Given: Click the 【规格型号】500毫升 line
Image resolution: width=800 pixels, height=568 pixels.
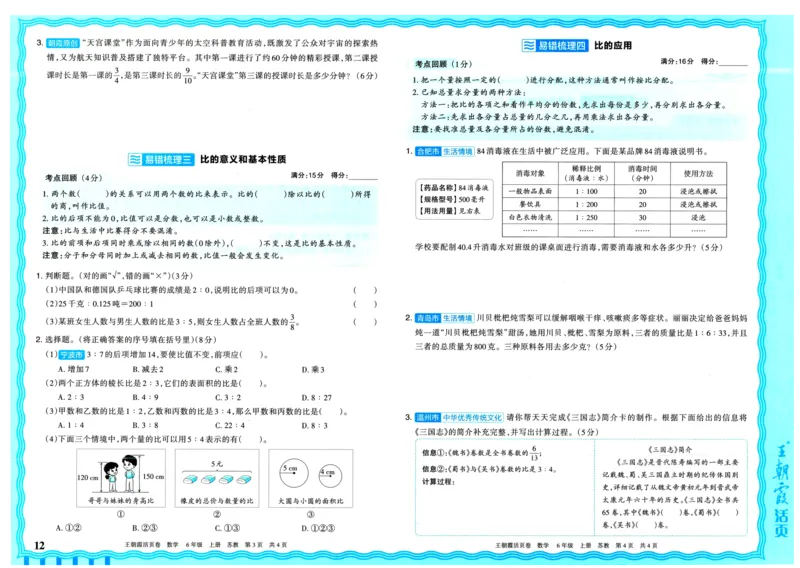Looking at the screenshot, I should (x=452, y=199).
